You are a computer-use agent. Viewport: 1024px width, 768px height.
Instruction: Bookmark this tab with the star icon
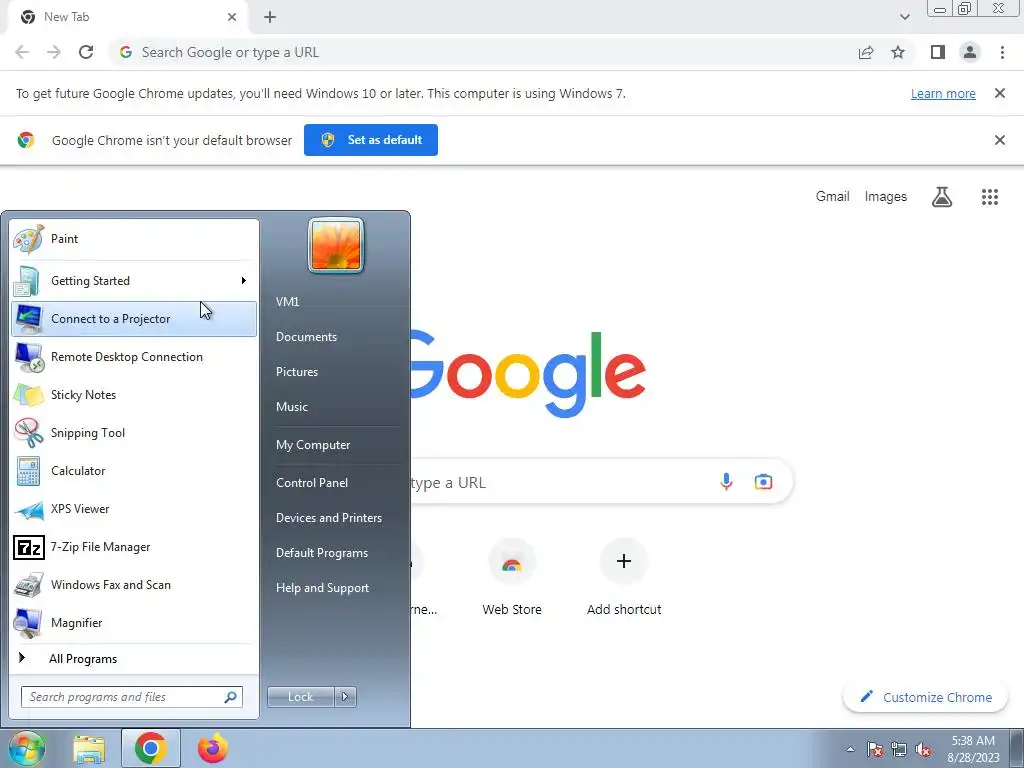point(898,52)
